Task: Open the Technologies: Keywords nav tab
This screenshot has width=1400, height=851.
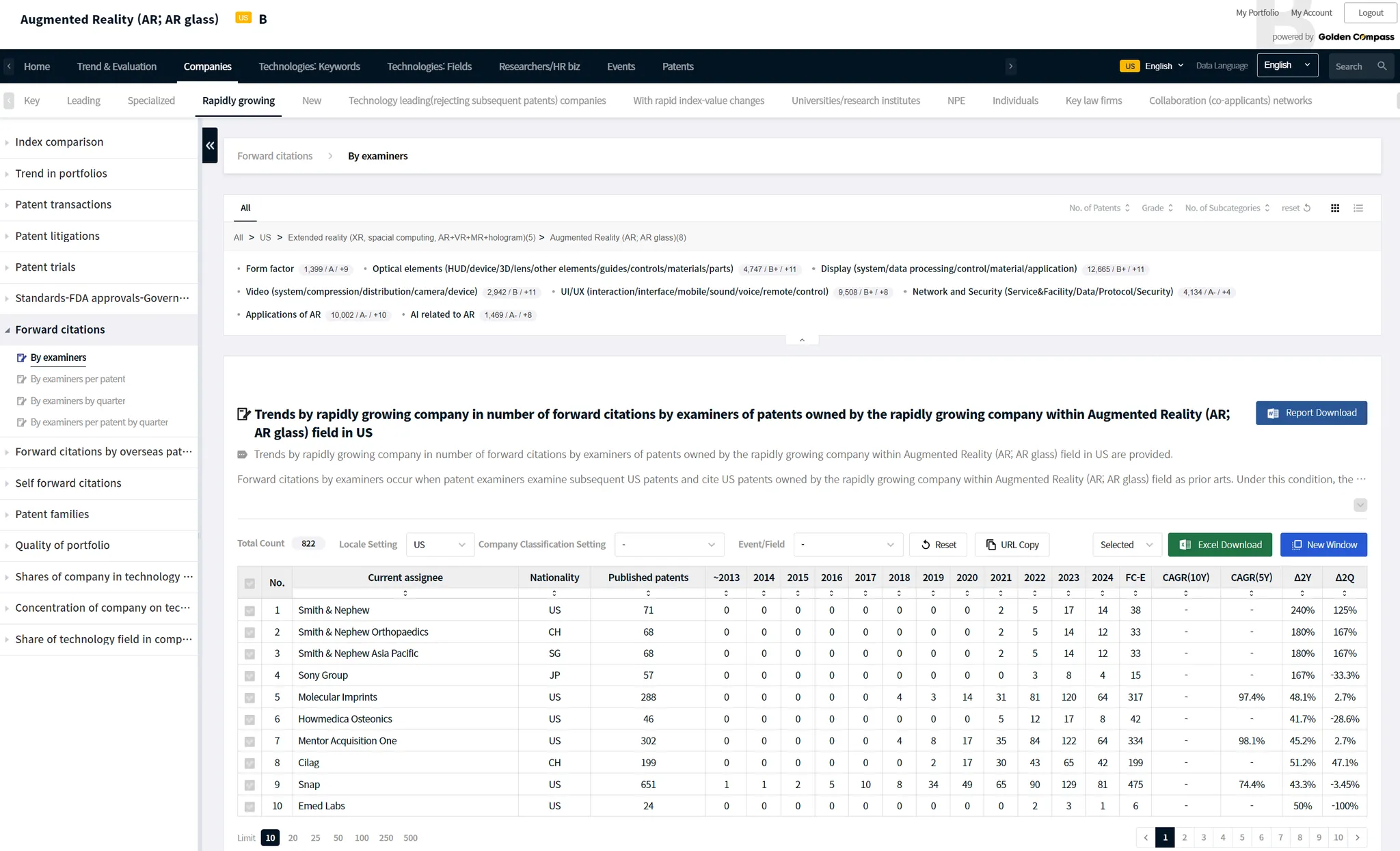Action: 309,66
